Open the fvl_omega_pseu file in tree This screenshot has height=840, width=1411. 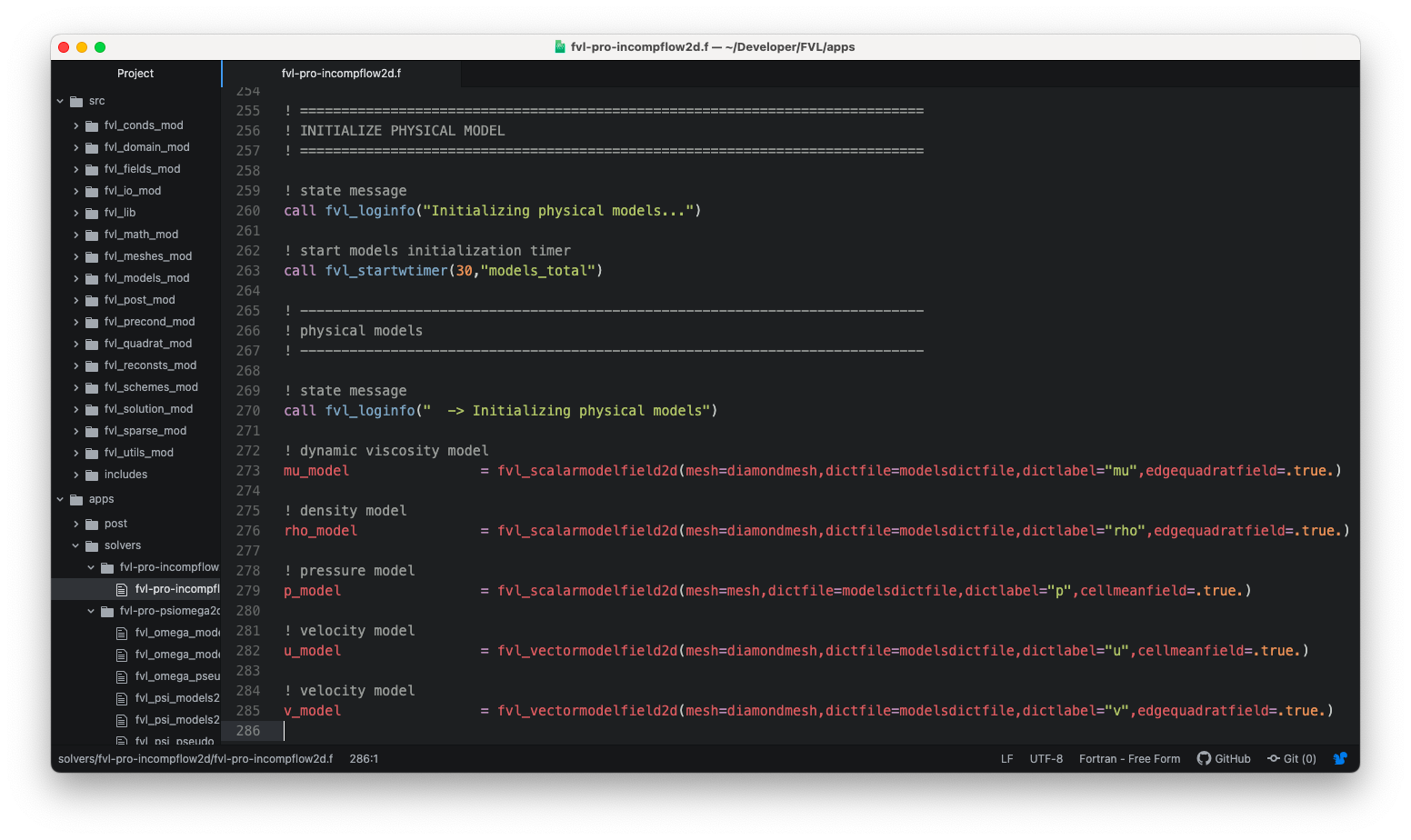click(x=177, y=676)
